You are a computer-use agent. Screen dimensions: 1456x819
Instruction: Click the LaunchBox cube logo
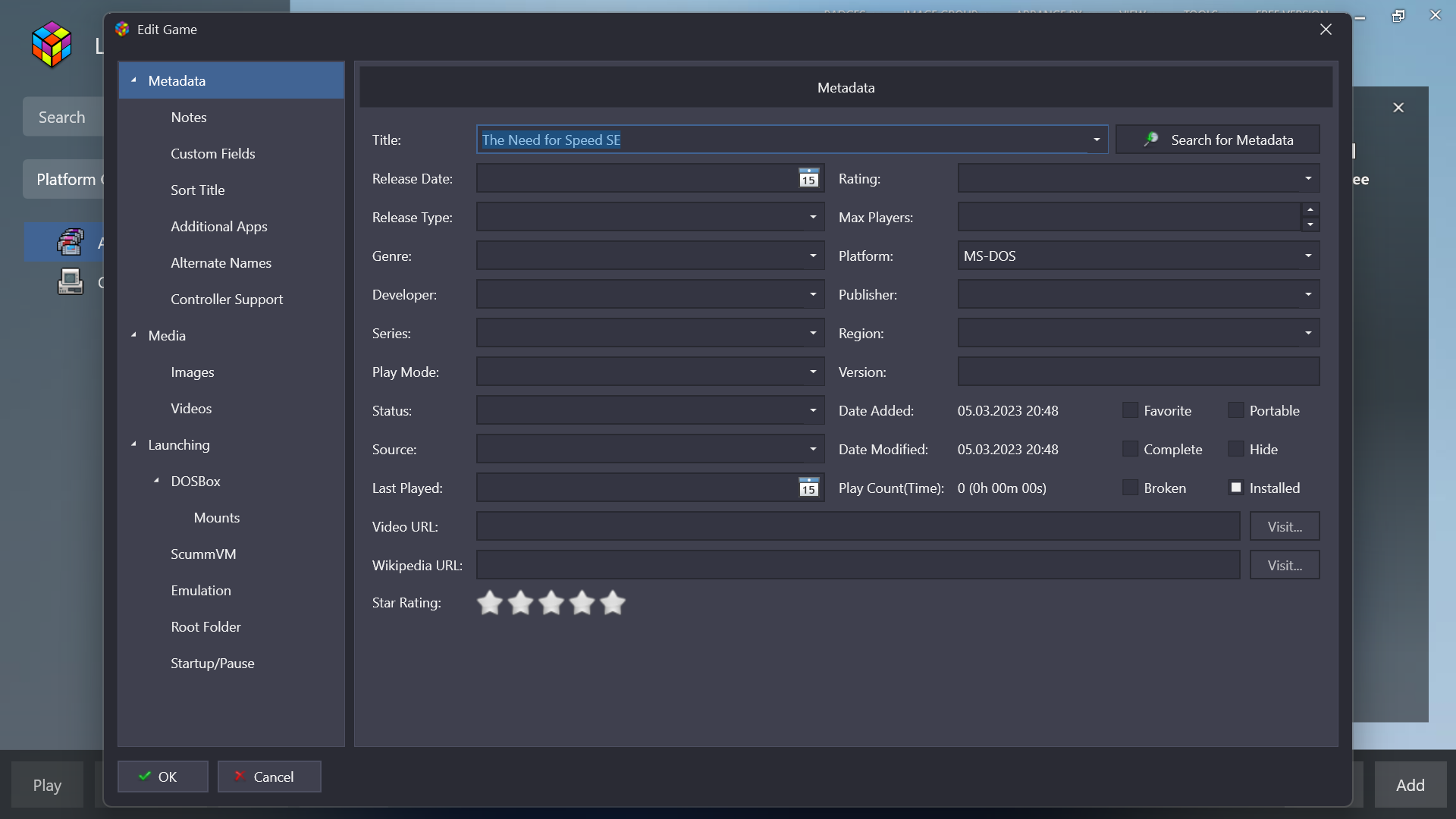click(x=52, y=45)
